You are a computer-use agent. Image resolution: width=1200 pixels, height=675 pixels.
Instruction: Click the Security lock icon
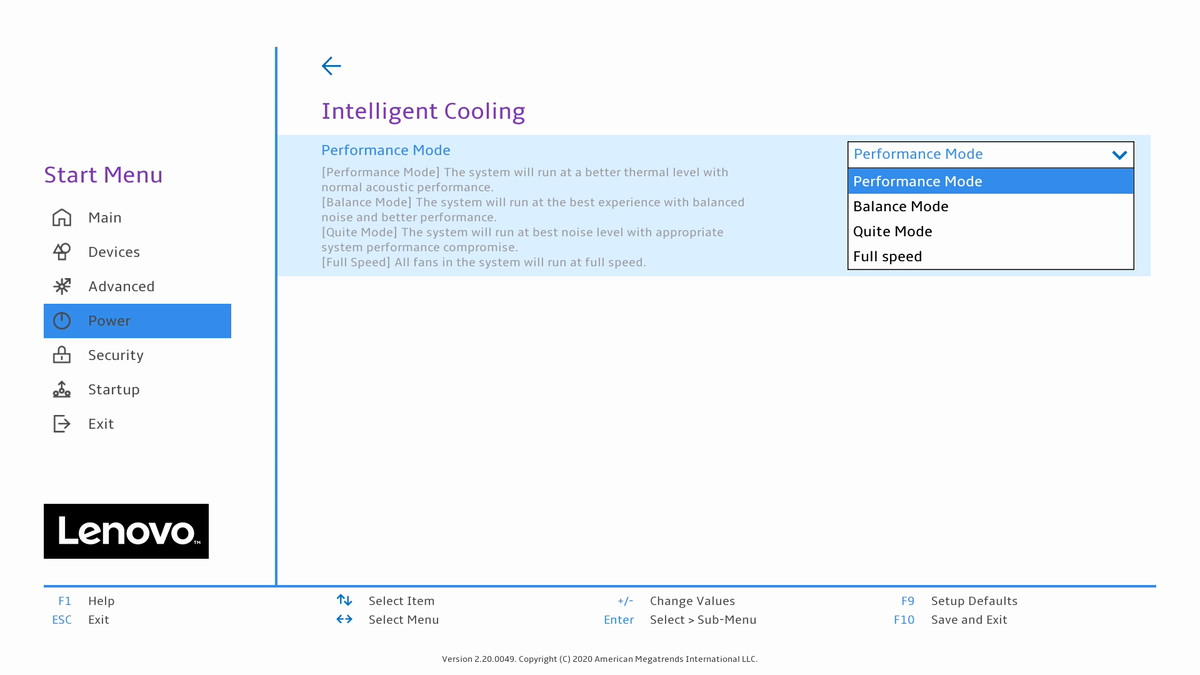[x=62, y=355]
